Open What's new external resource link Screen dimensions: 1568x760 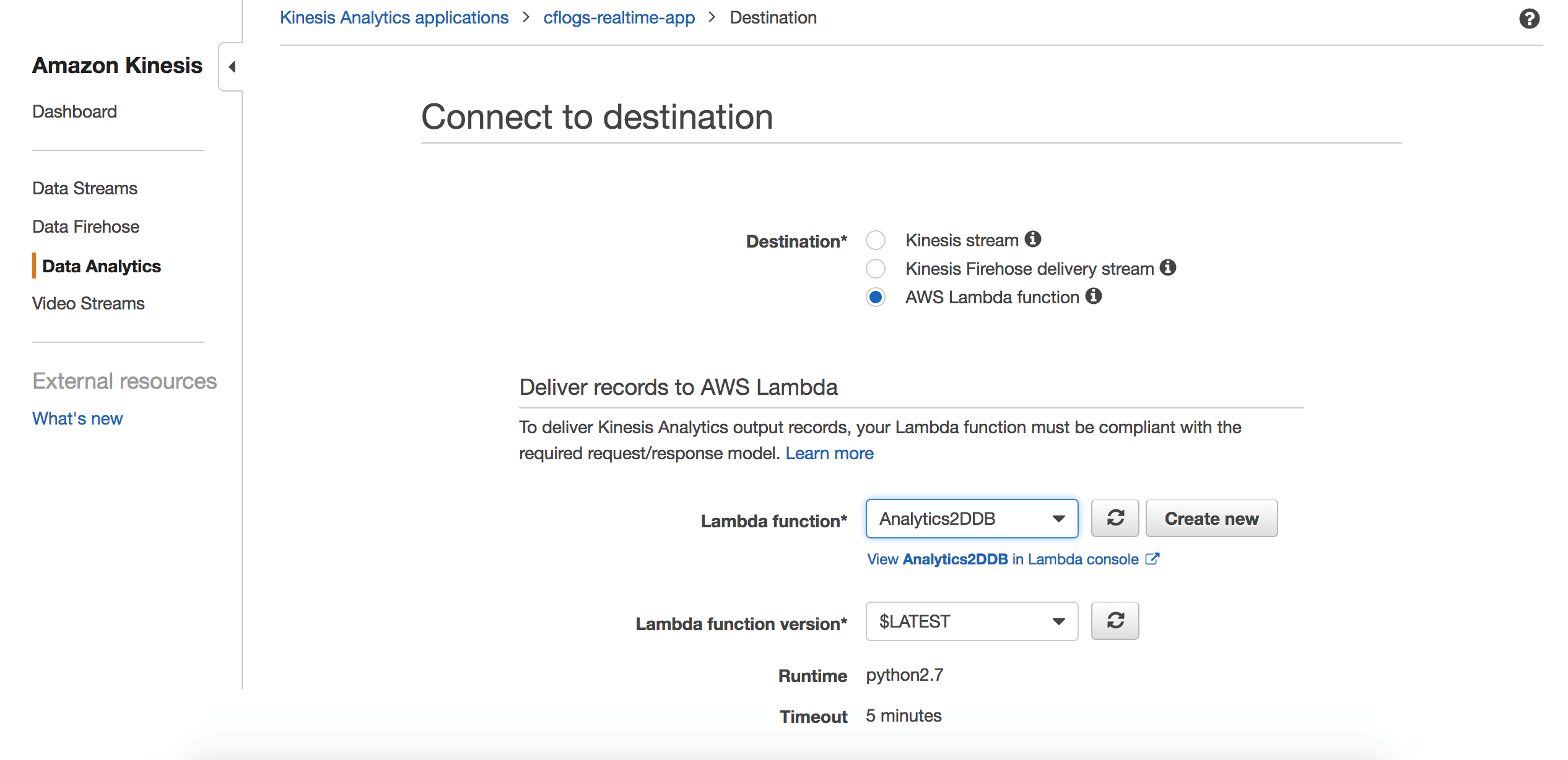pos(77,418)
